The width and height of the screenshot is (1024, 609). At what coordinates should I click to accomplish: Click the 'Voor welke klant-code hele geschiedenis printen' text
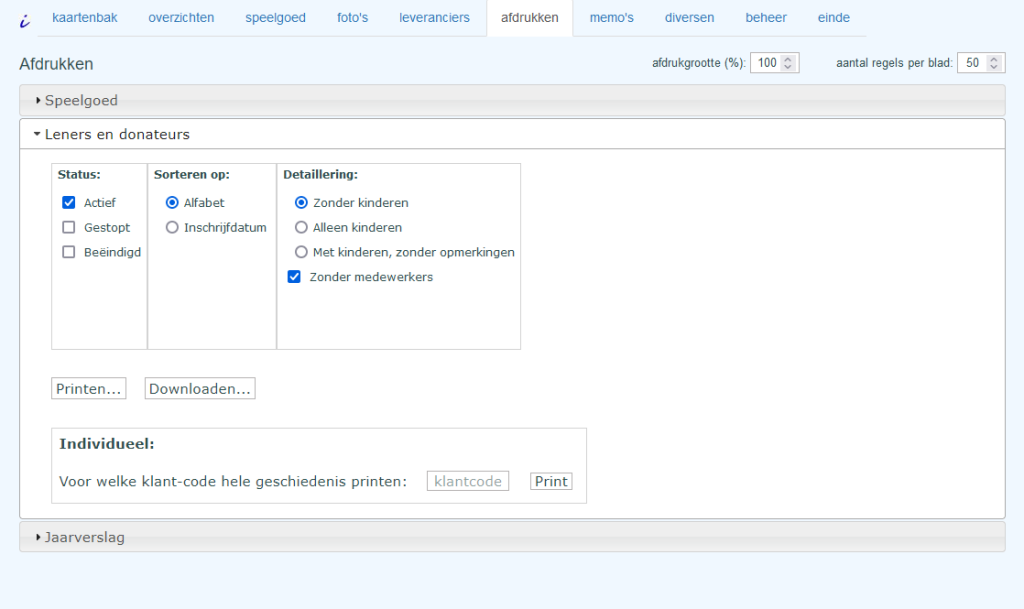click(x=233, y=482)
